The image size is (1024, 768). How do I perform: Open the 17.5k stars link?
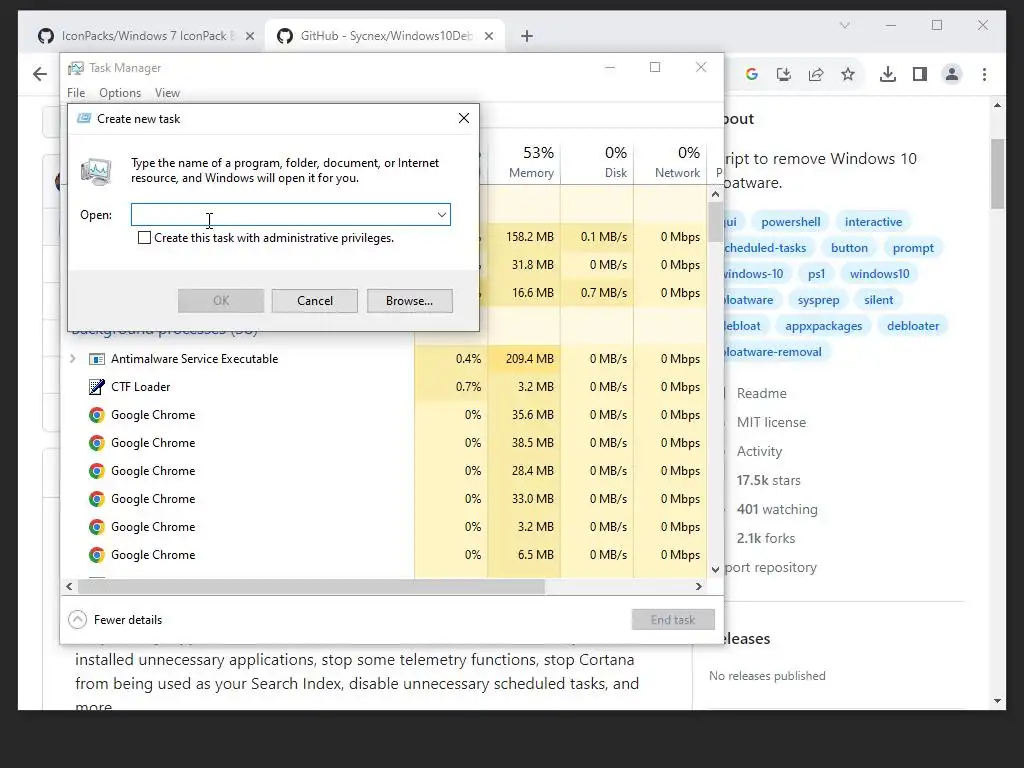(x=768, y=481)
